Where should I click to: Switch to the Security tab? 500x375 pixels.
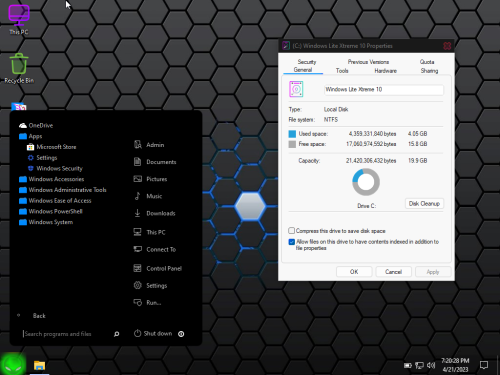pos(307,62)
